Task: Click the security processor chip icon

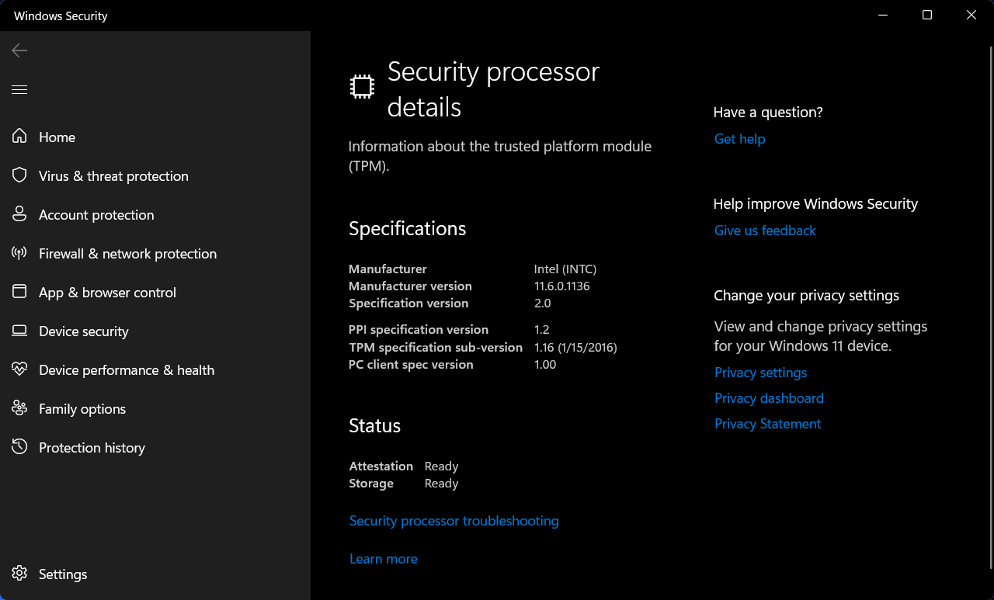Action: point(360,87)
